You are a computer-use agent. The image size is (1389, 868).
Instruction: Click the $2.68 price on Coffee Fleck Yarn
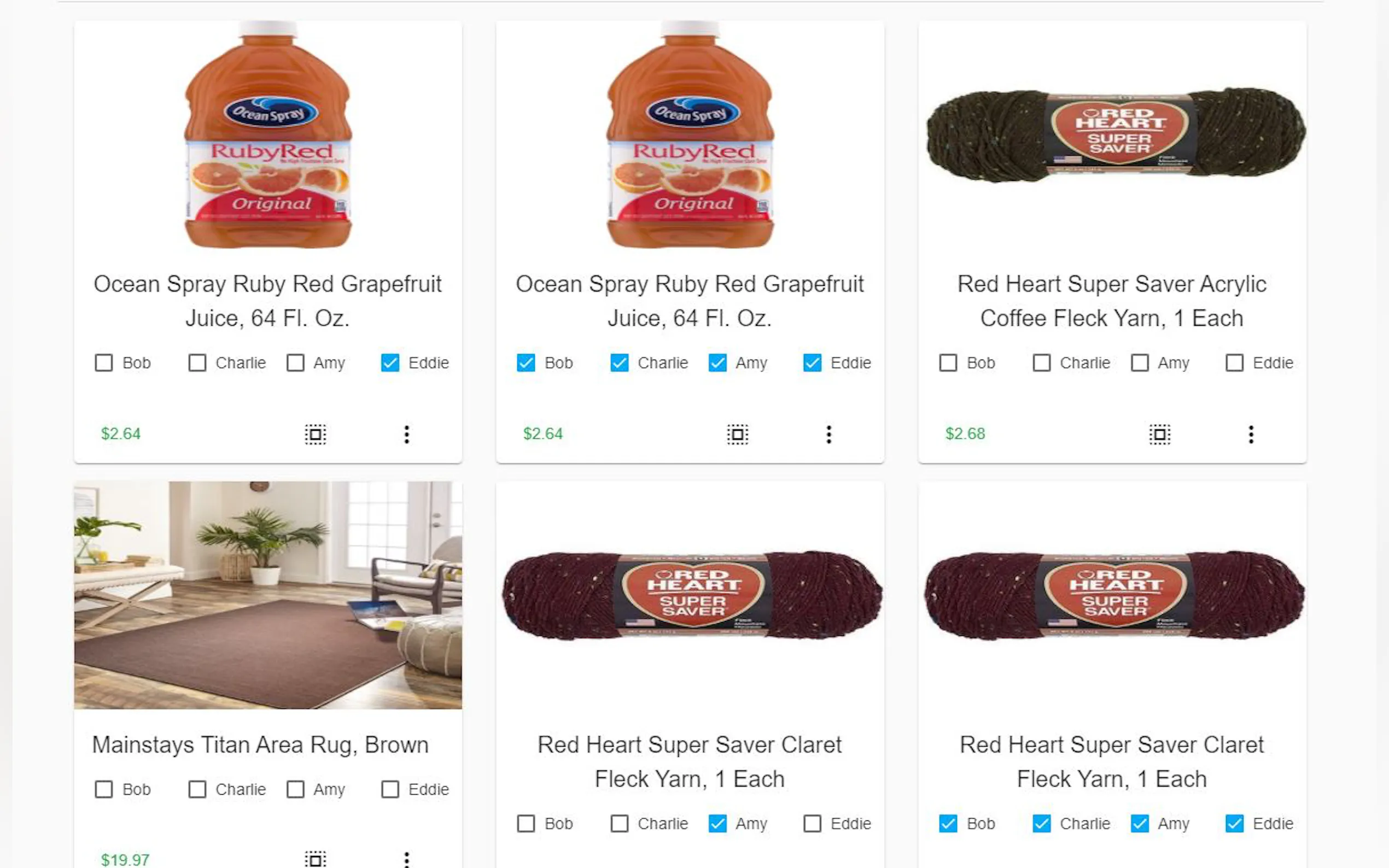point(965,434)
